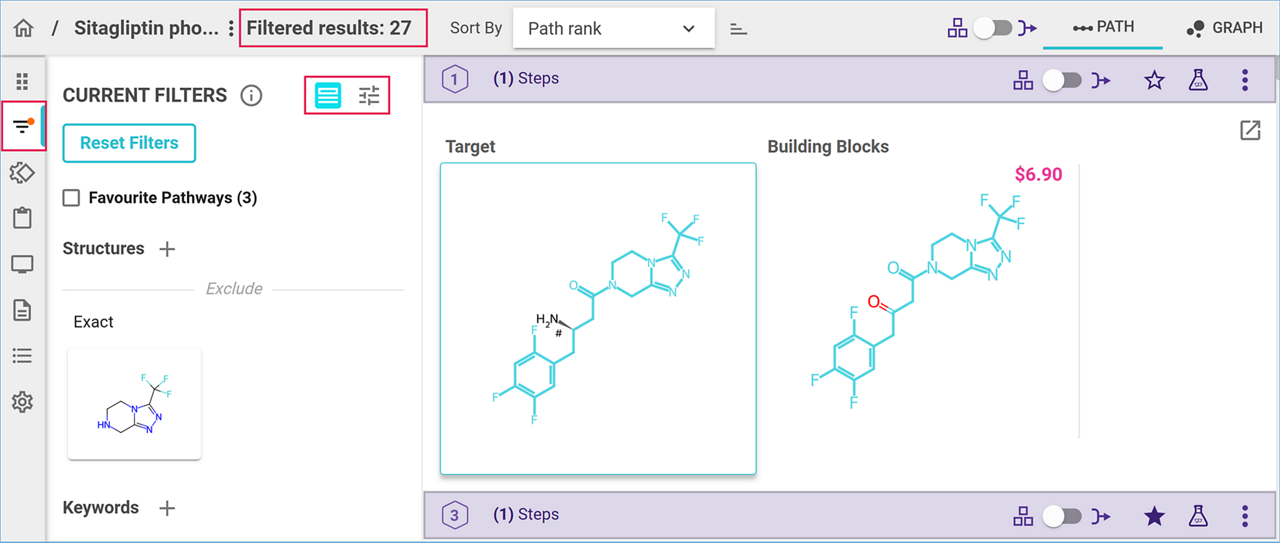Click the info icon beside Current Filters
The width and height of the screenshot is (1280, 543).
251,96
